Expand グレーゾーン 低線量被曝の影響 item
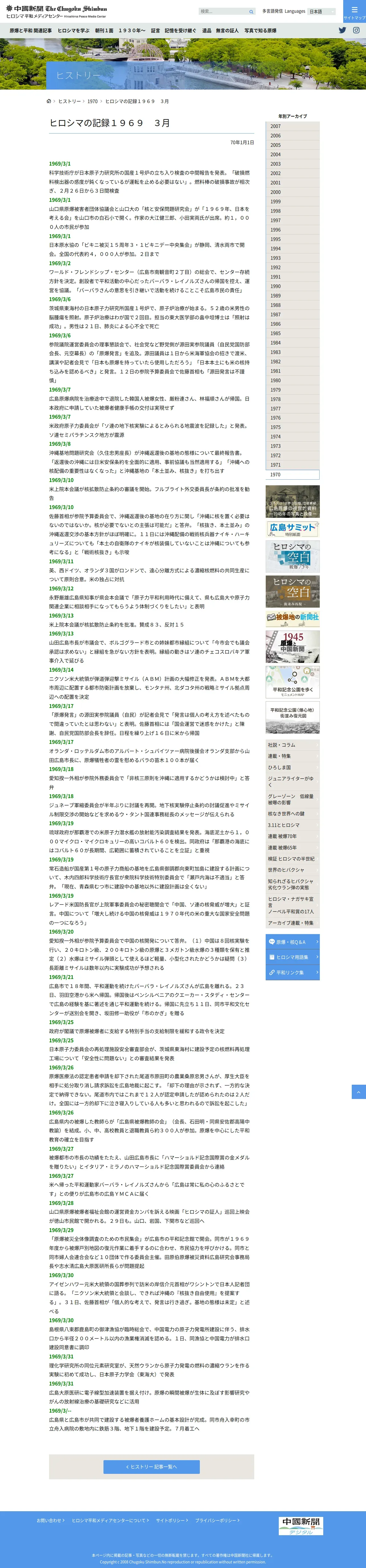Image resolution: width=366 pixels, height=1568 pixels. click(x=292, y=799)
